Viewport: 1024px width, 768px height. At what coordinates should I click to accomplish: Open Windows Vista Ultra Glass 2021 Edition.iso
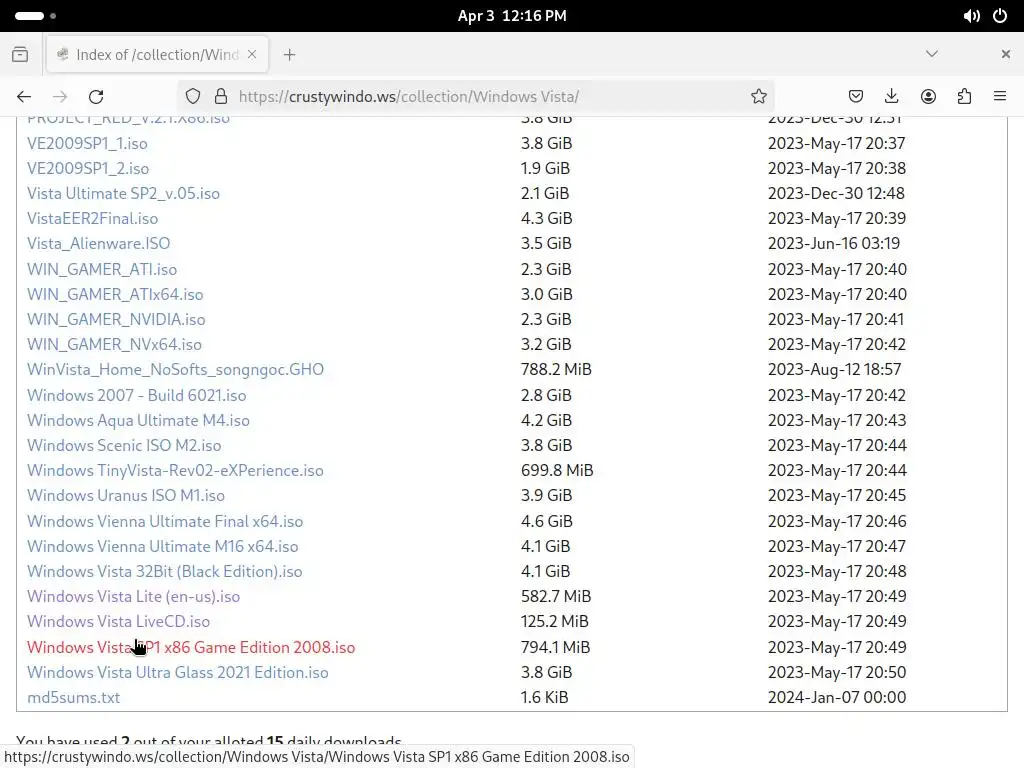tap(178, 672)
